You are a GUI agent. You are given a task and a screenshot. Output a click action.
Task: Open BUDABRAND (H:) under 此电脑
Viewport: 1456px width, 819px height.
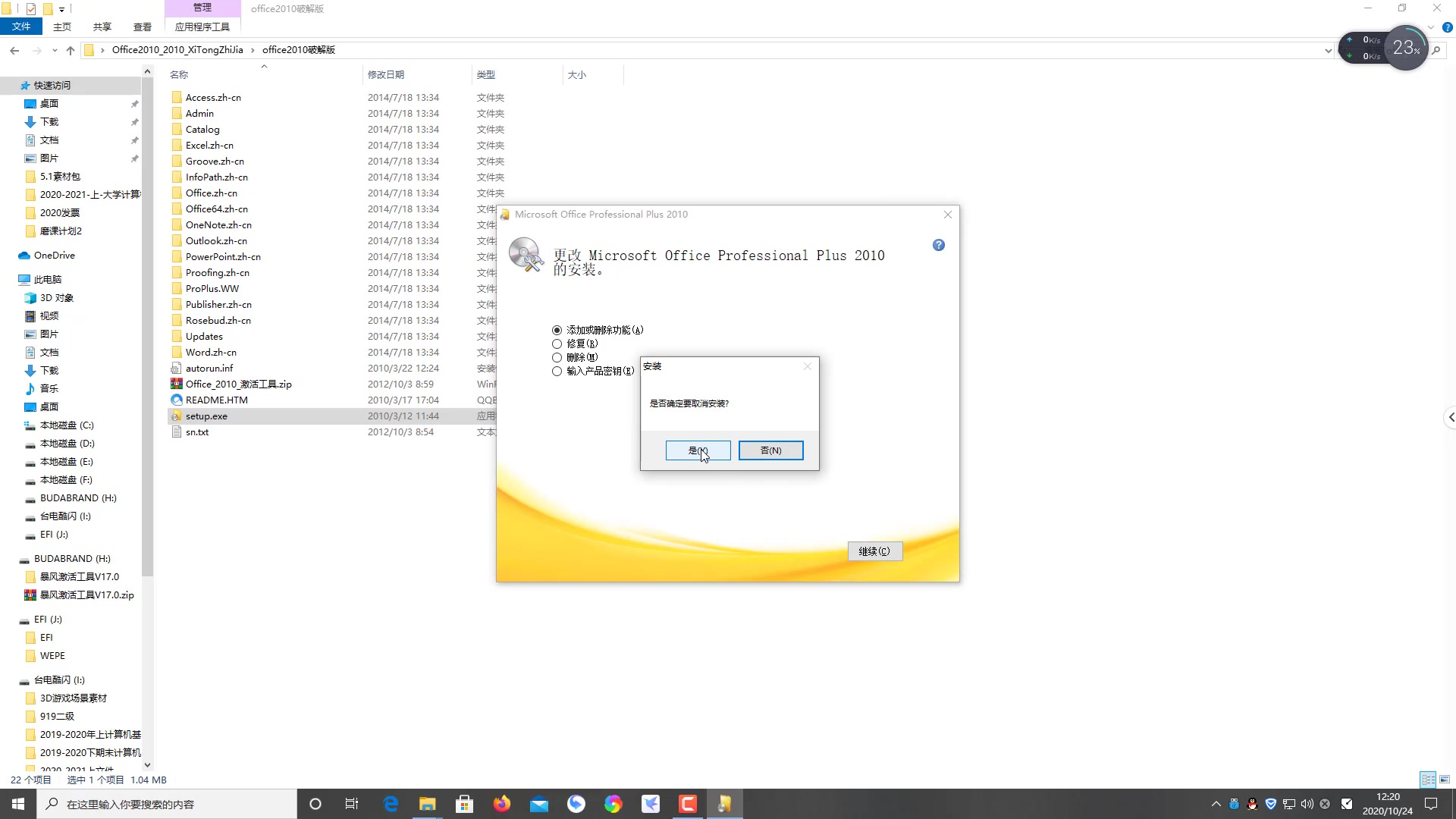pos(78,497)
